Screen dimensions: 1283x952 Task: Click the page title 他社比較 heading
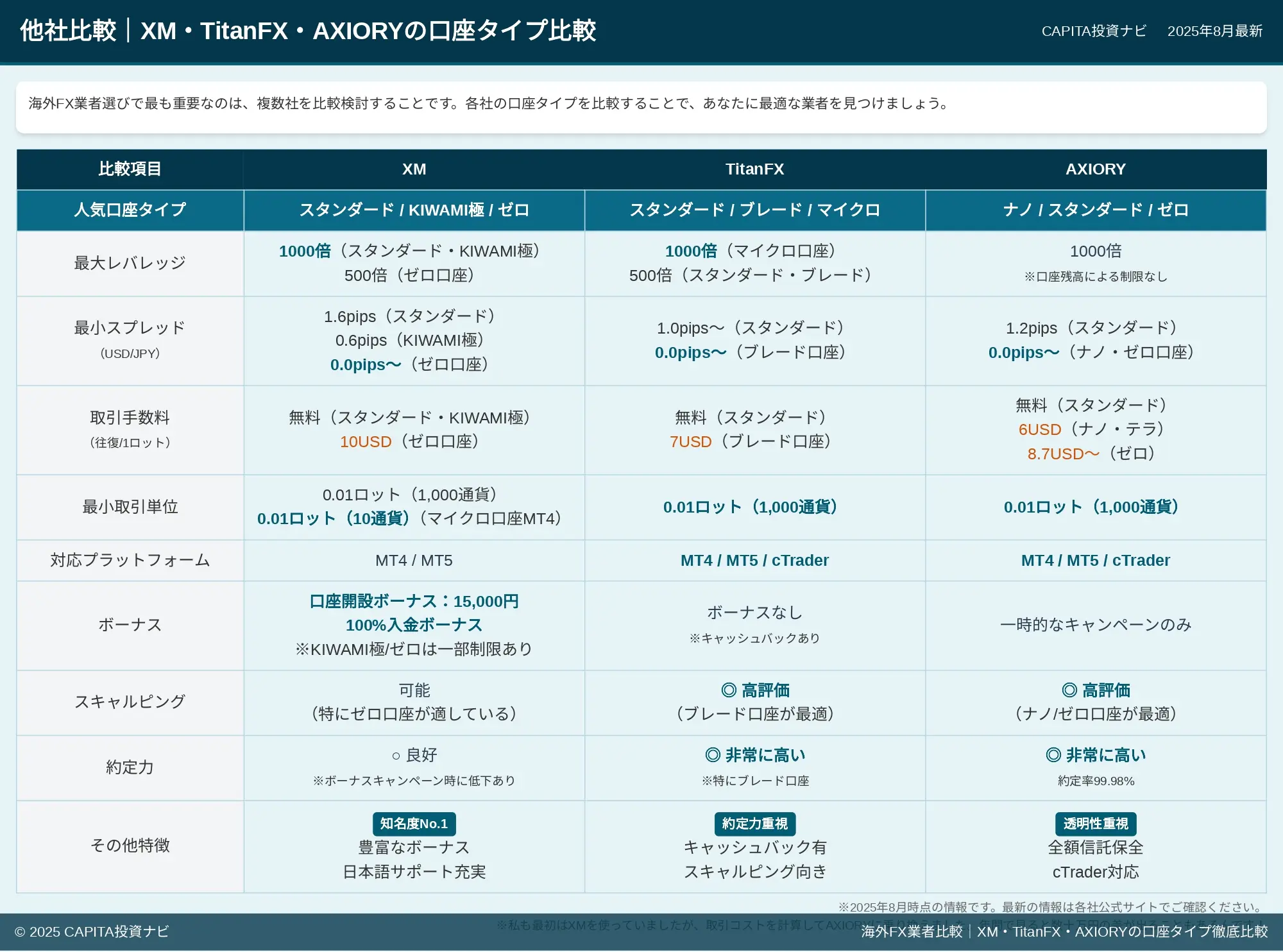[308, 31]
